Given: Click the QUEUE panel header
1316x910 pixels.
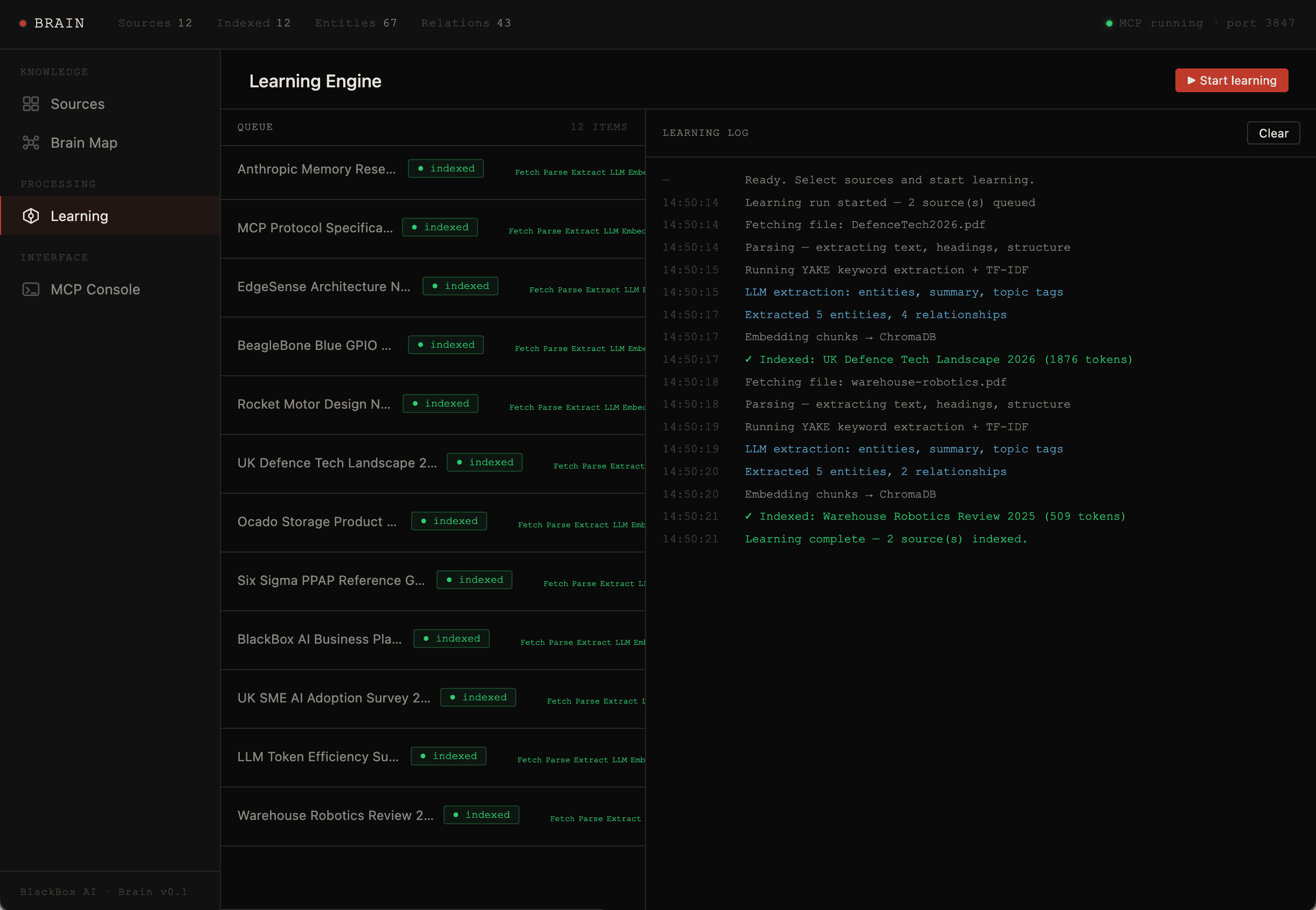Looking at the screenshot, I should (255, 127).
